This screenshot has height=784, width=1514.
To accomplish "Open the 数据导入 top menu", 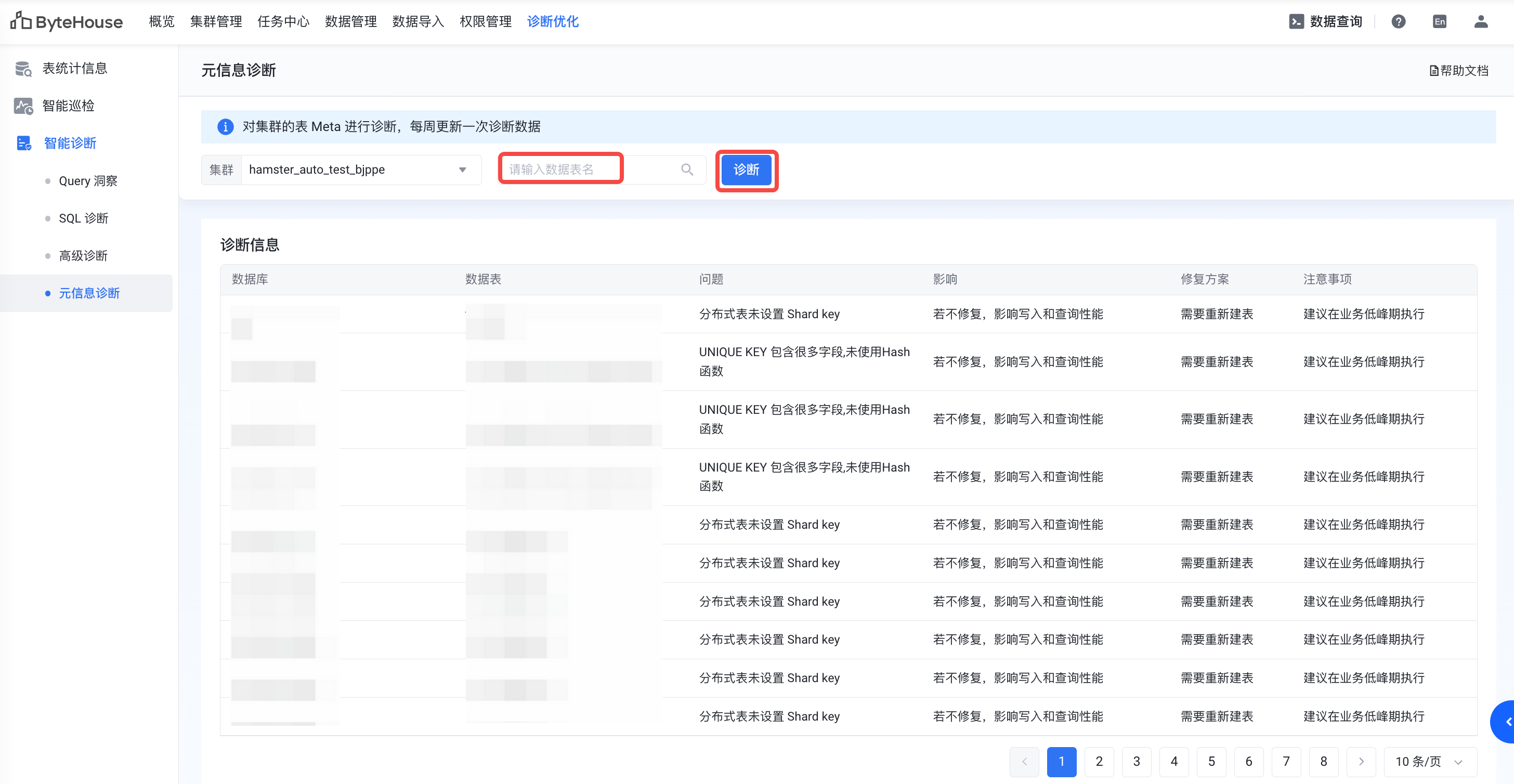I will tap(418, 22).
